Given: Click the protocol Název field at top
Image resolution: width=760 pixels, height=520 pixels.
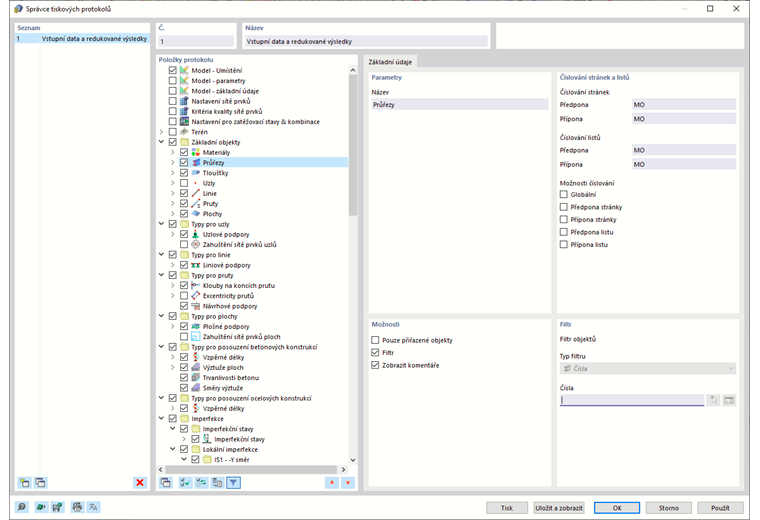Looking at the screenshot, I should click(366, 41).
